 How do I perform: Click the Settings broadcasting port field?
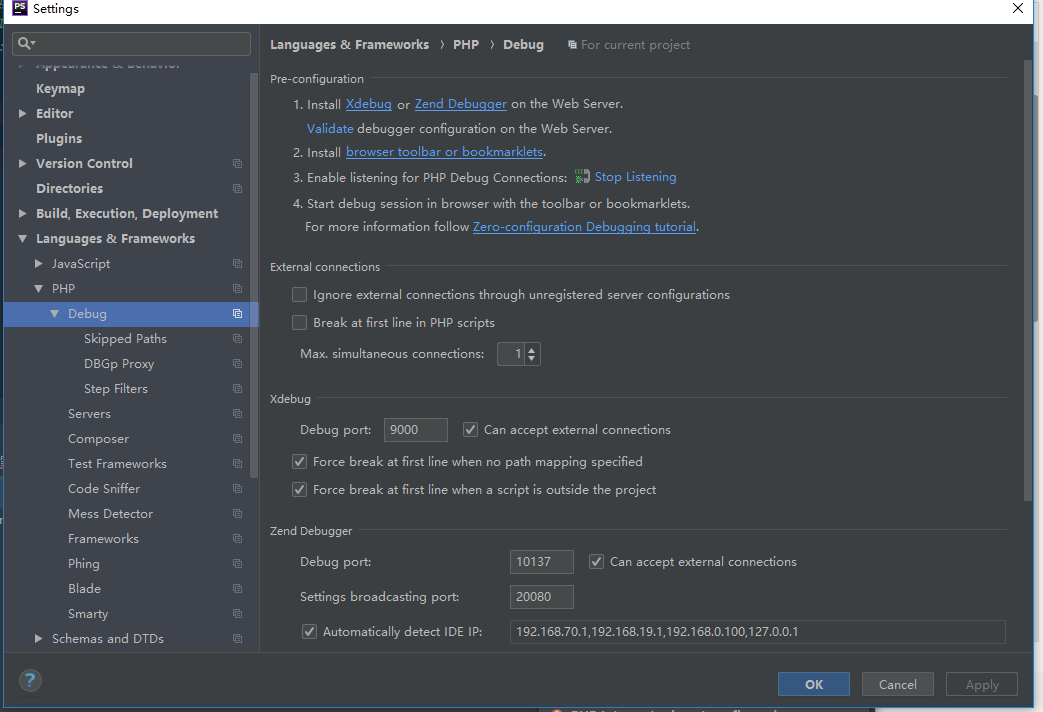(x=541, y=597)
